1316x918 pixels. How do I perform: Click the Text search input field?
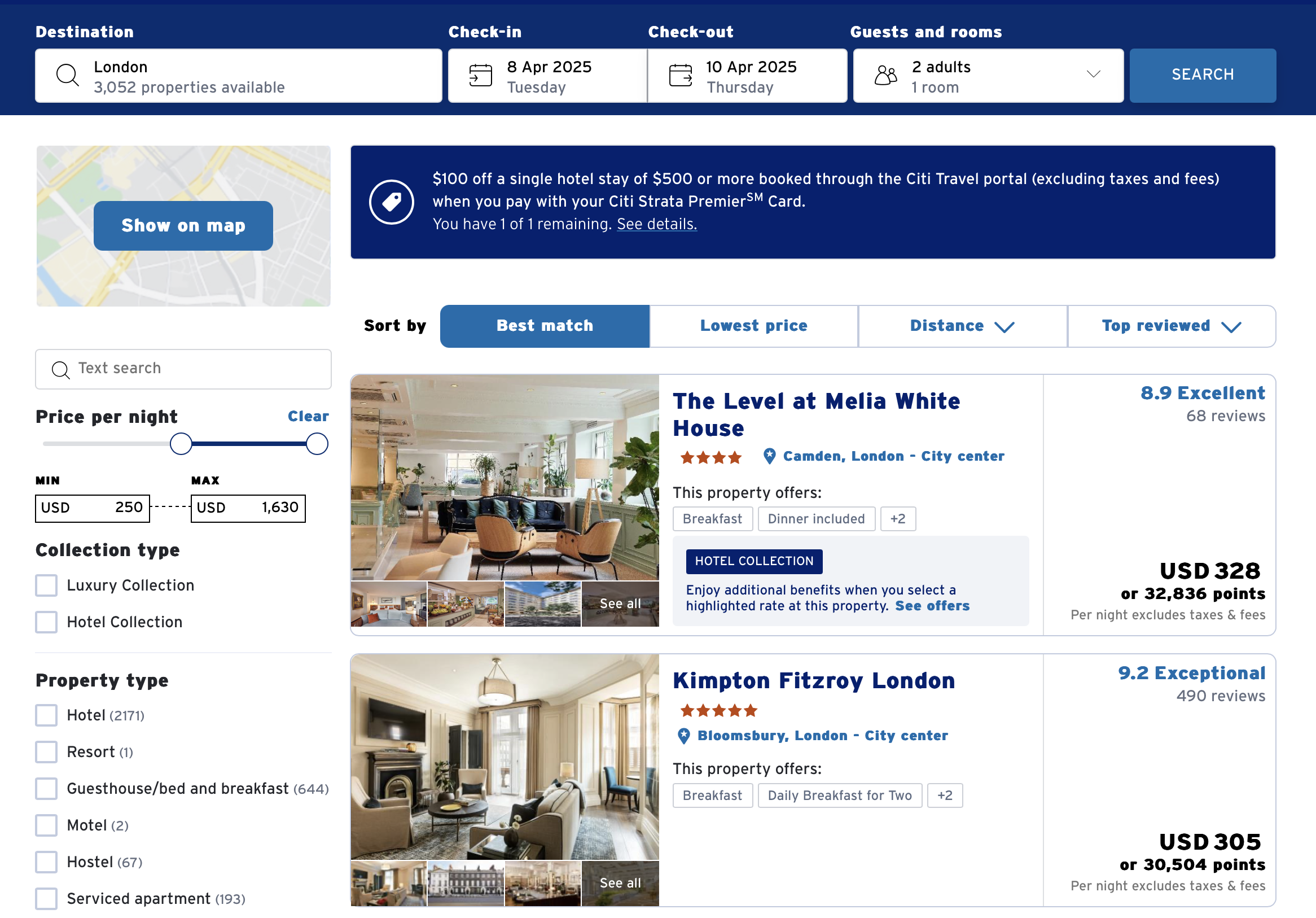pyautogui.click(x=183, y=369)
